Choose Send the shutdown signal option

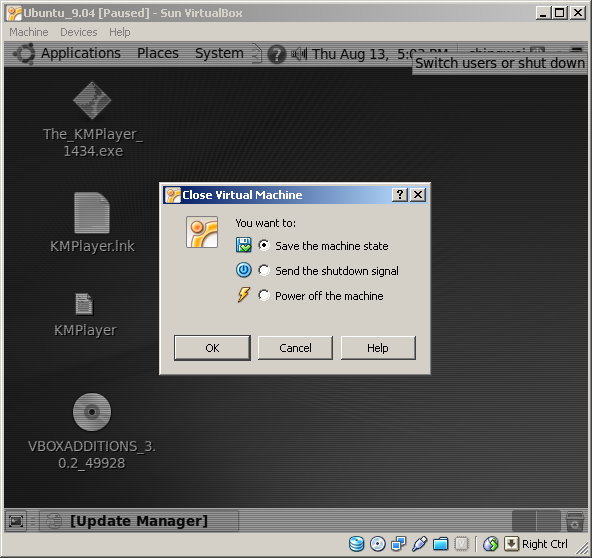point(264,270)
